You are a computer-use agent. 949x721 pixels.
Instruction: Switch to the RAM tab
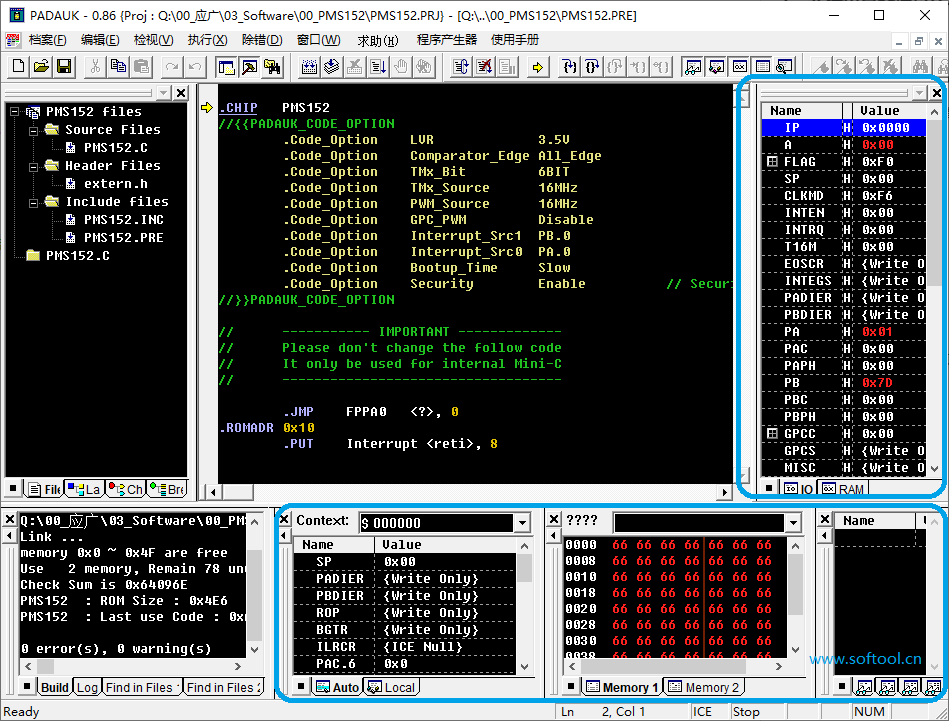[843, 489]
